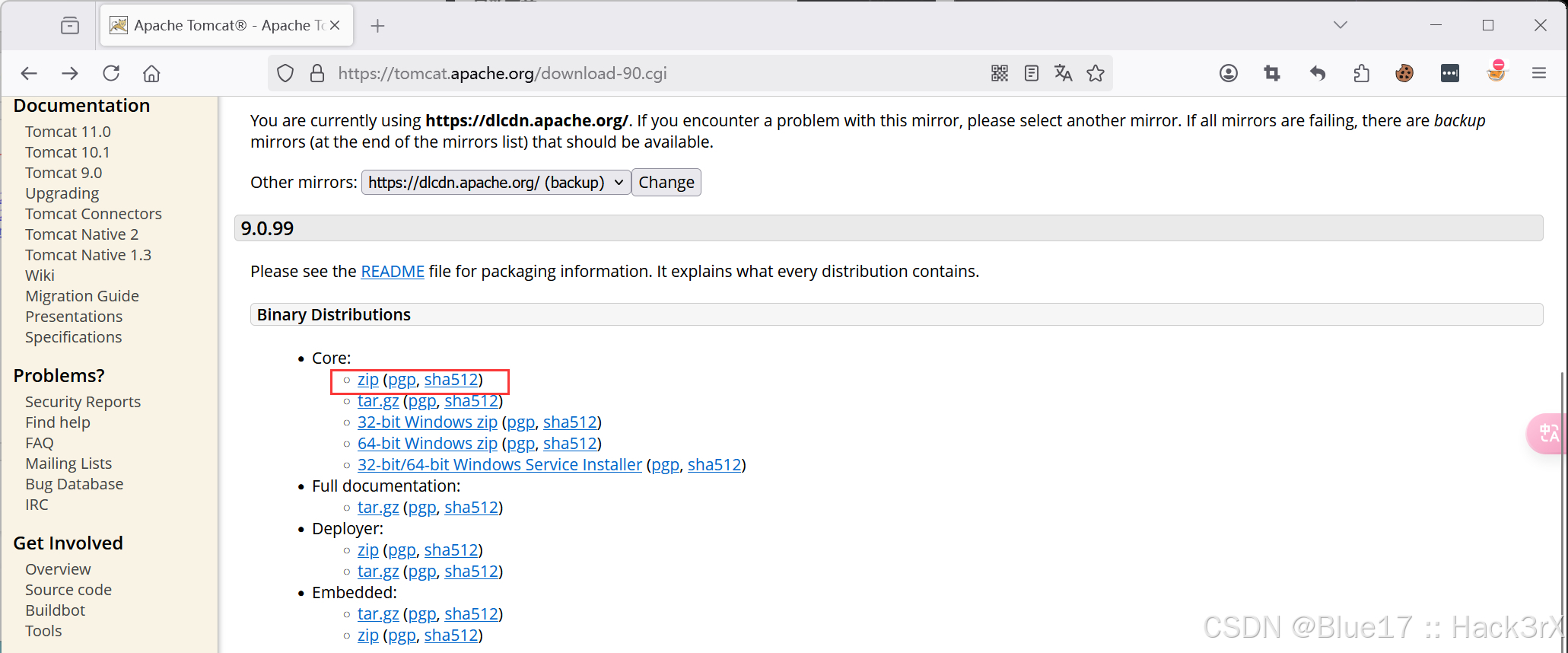
Task: Open the Upgrading sidebar link
Action: tap(62, 193)
